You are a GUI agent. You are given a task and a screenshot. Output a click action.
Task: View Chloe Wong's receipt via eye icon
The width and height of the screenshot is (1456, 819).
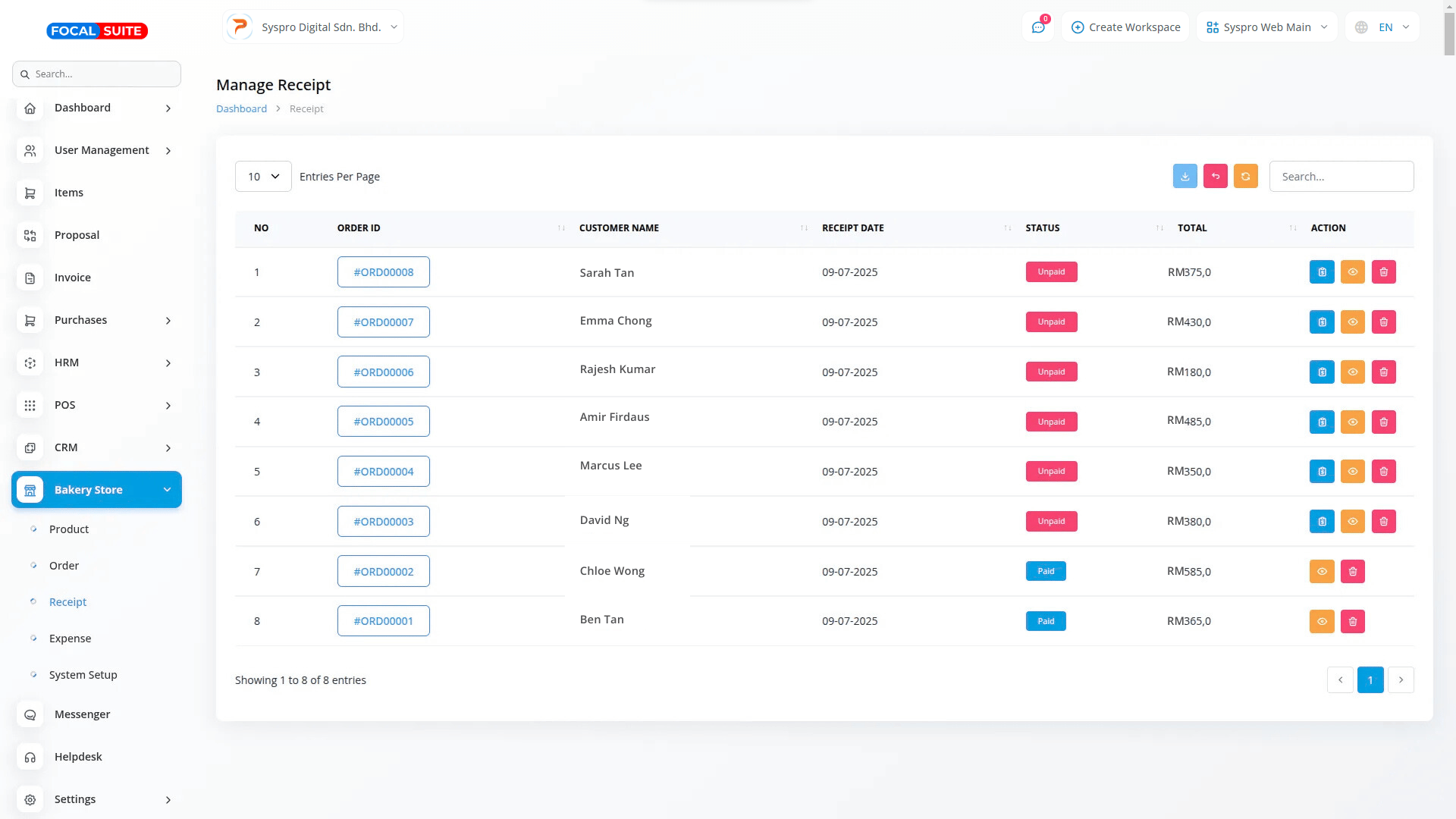click(1322, 572)
